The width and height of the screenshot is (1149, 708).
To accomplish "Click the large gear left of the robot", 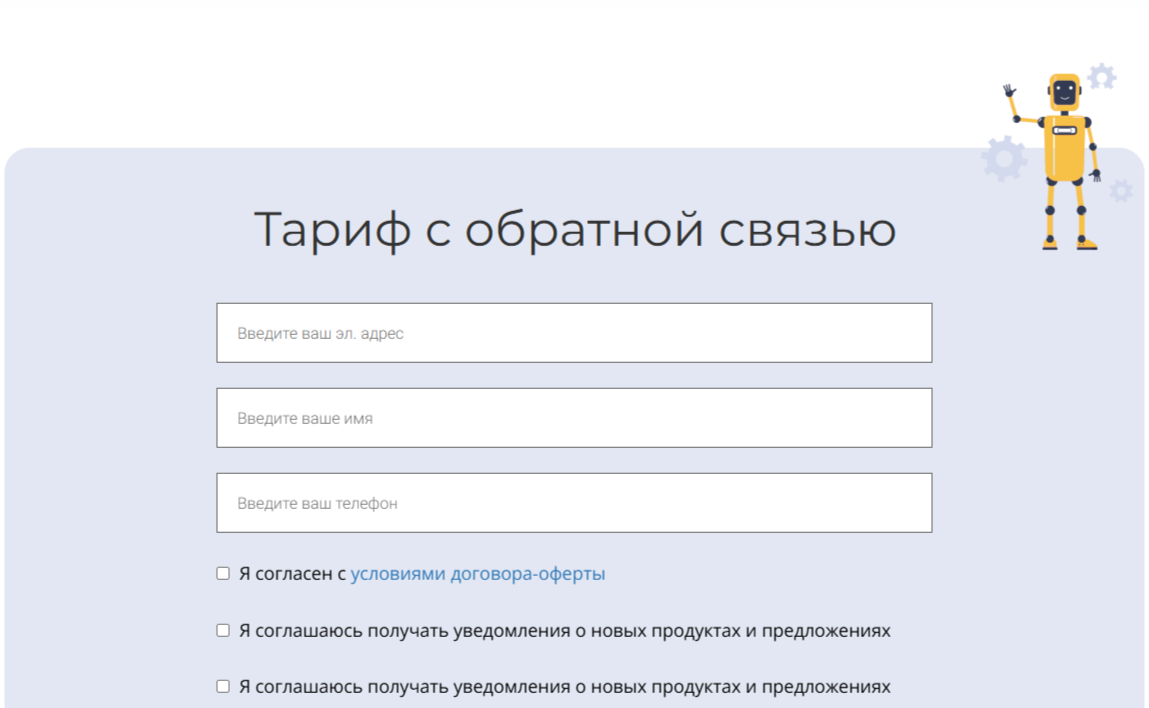I will 1004,158.
